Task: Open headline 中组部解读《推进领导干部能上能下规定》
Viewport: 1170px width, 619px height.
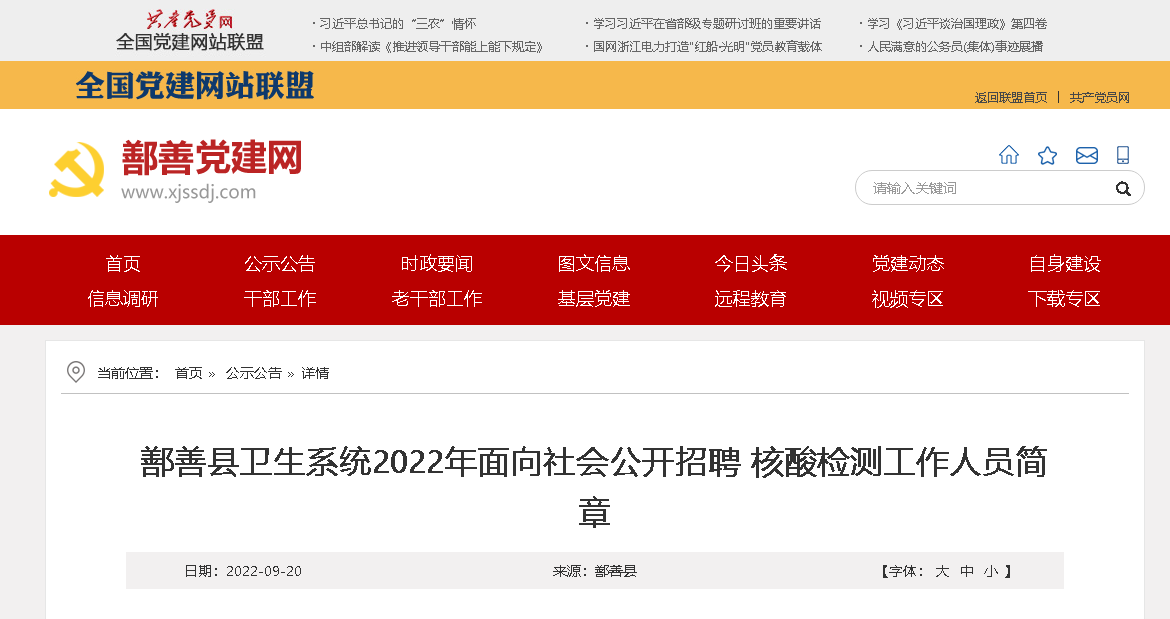Action: tap(431, 47)
